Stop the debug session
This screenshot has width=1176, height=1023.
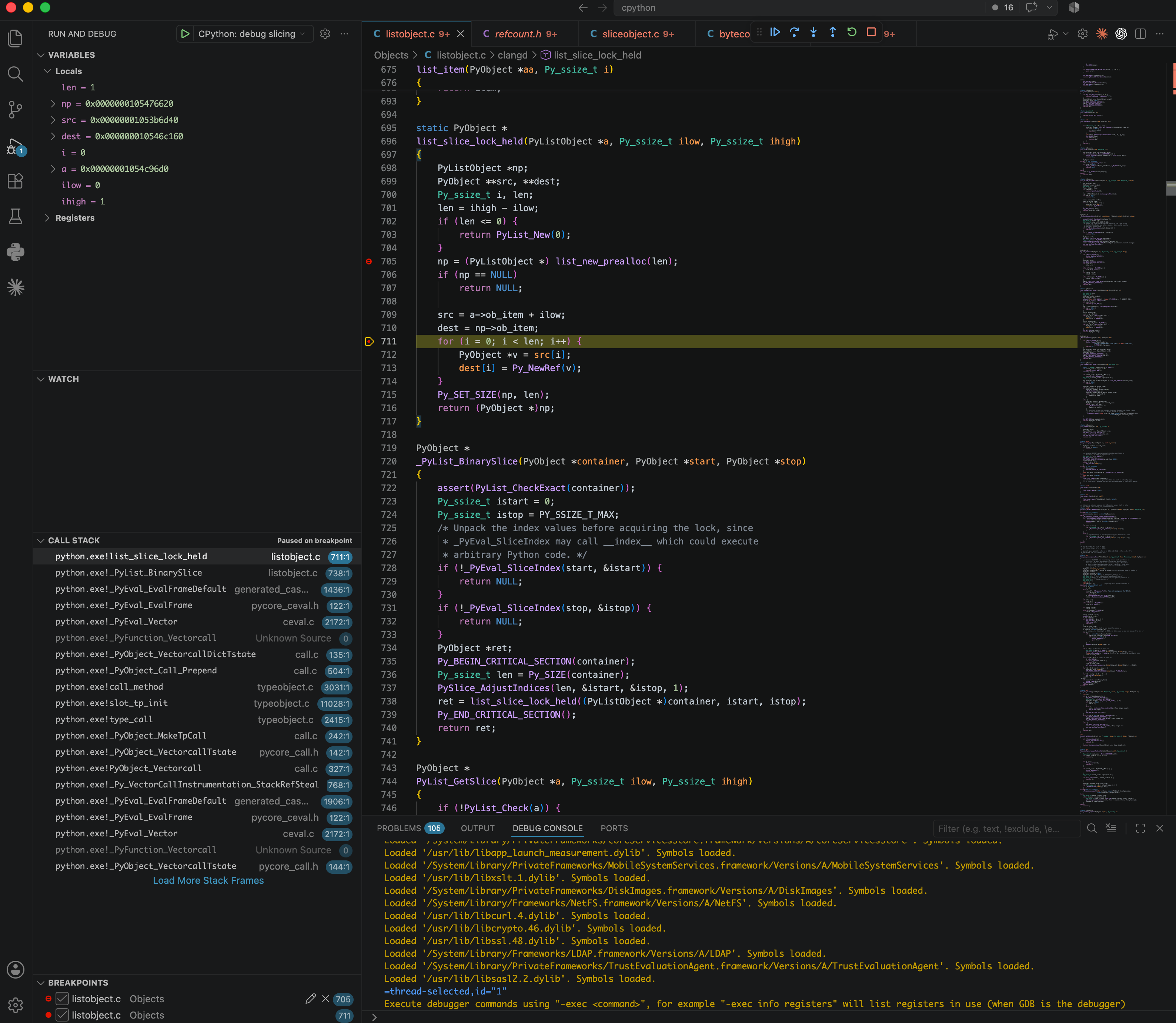tap(871, 33)
